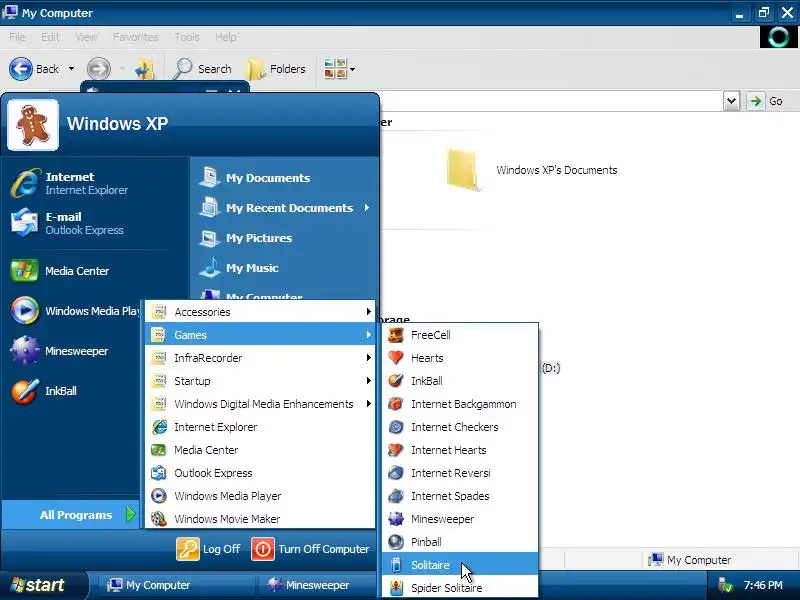
Task: Open Solitaire from the Games list
Action: [460, 565]
